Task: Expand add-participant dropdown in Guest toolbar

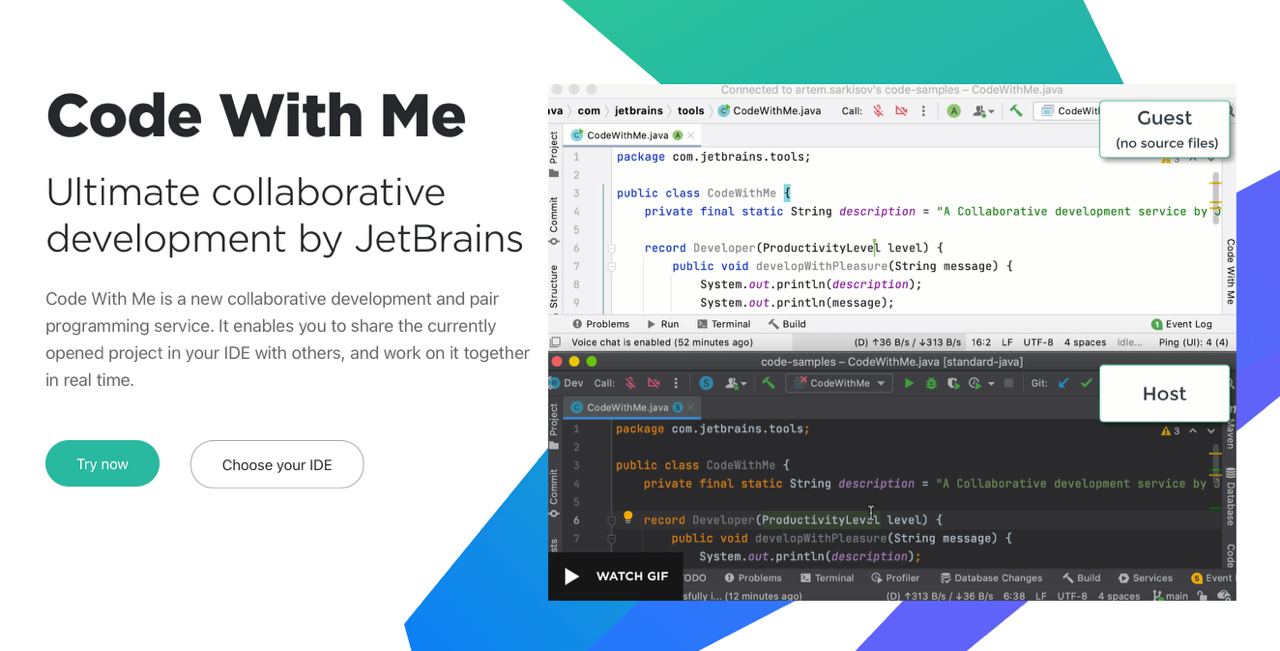Action: [x=983, y=111]
